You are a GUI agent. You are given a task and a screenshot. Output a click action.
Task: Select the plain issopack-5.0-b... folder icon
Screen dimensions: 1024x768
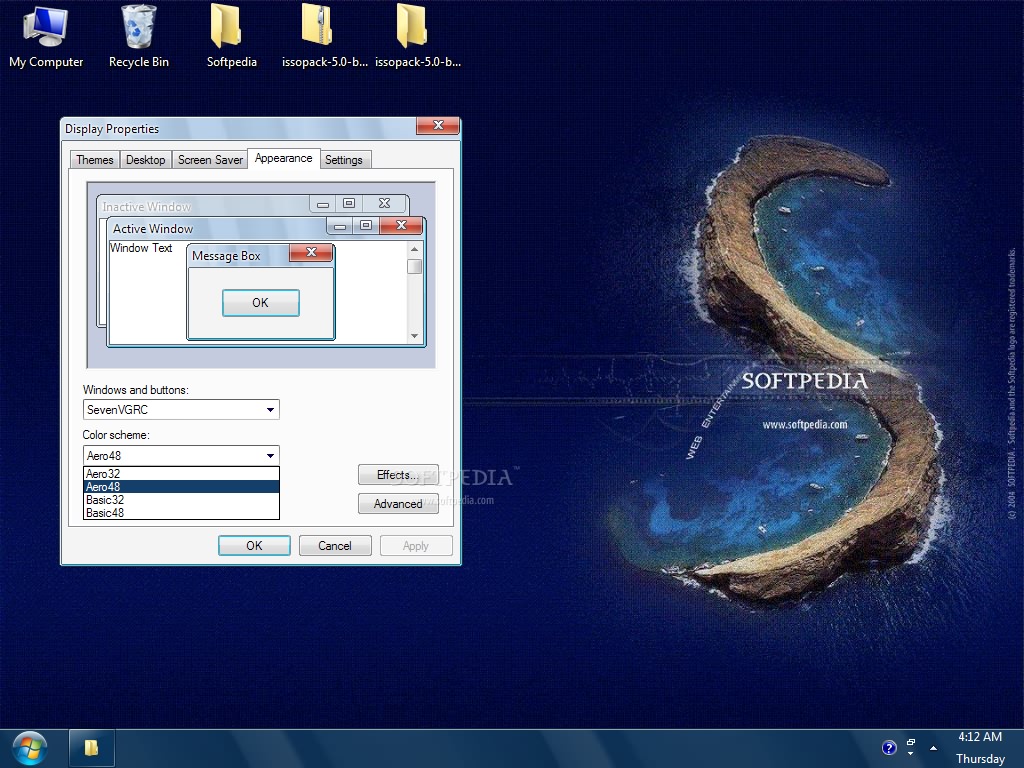[418, 36]
